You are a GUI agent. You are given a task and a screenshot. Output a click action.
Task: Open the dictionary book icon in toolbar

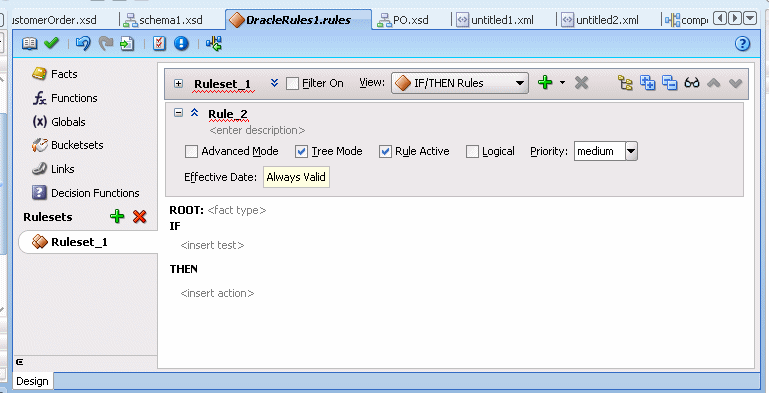(29, 44)
